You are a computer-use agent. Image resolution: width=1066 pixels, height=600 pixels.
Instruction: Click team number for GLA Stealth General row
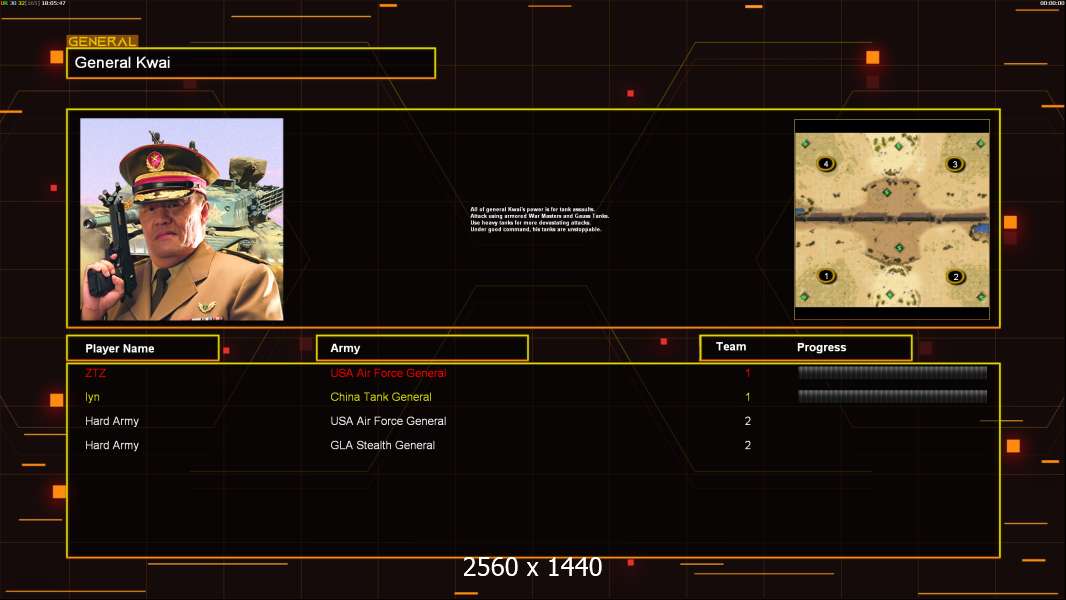pos(748,445)
